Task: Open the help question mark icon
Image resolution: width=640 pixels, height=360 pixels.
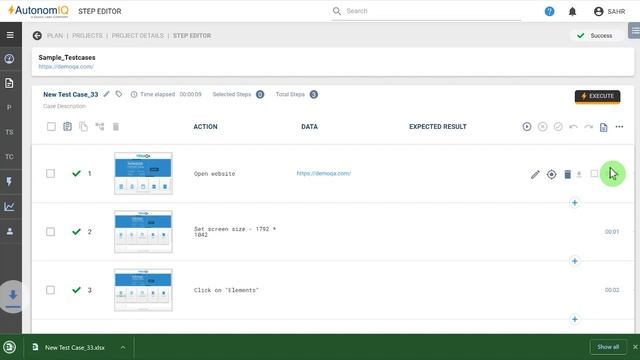Action: click(549, 11)
